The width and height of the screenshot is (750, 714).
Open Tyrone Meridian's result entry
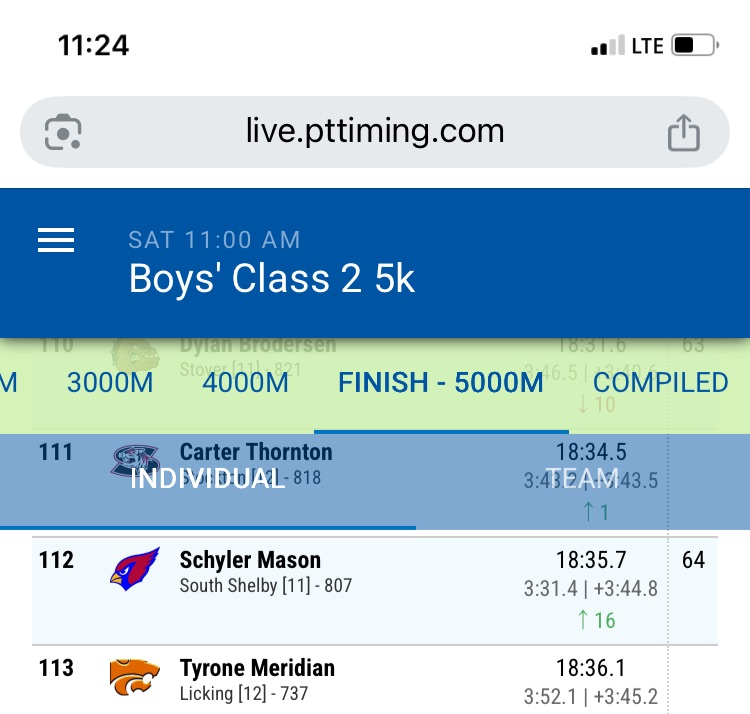pos(257,668)
